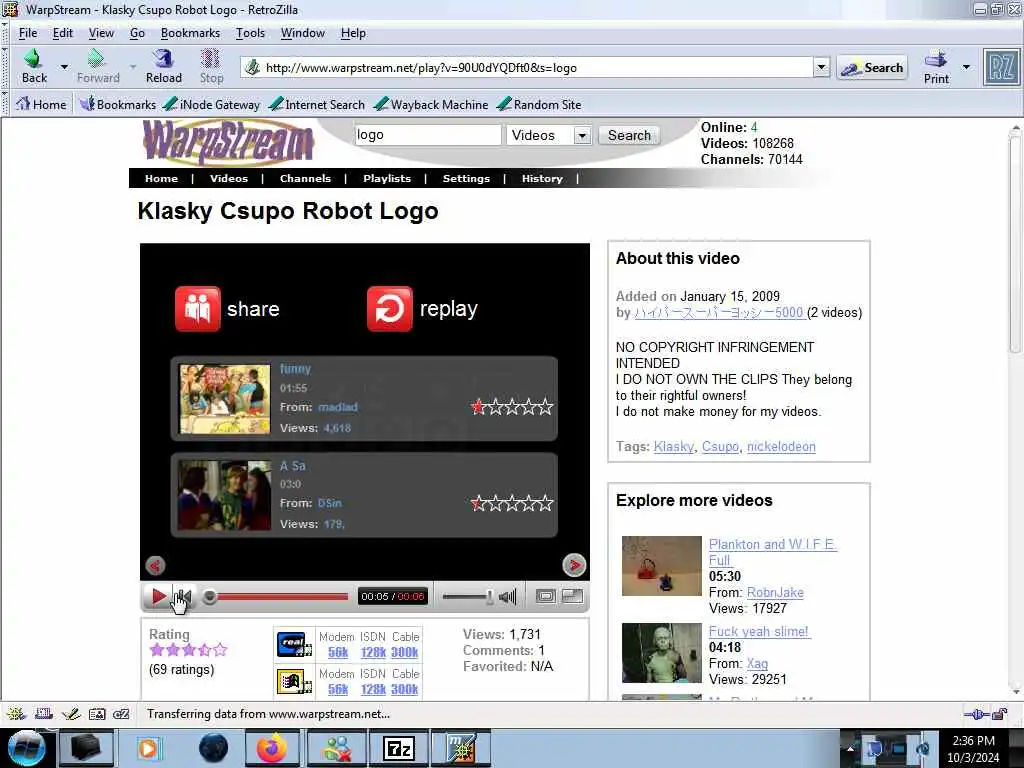Open the RobnJake channel link
This screenshot has width=1024, height=768.
click(775, 592)
